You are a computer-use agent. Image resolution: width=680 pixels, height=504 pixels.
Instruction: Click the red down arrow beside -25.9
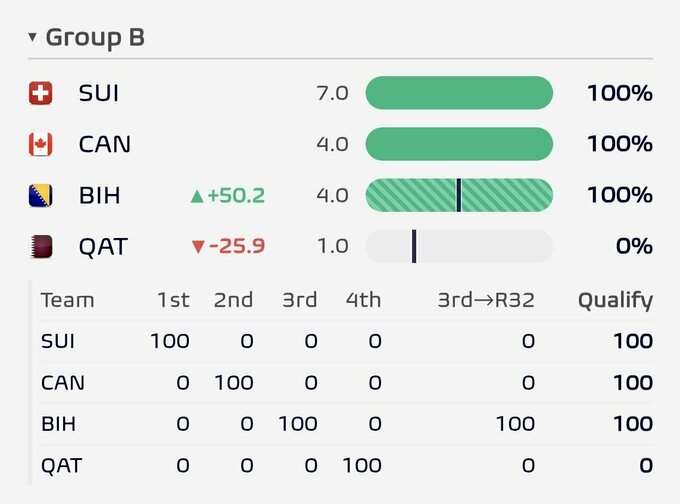click(198, 247)
